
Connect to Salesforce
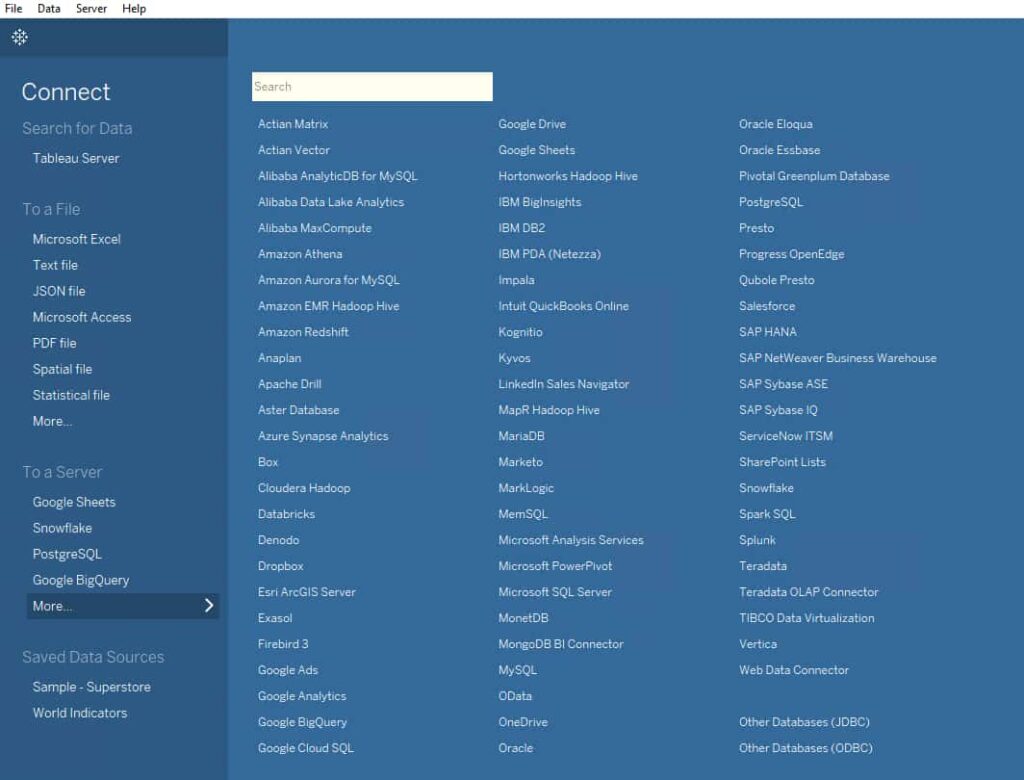[x=767, y=306]
